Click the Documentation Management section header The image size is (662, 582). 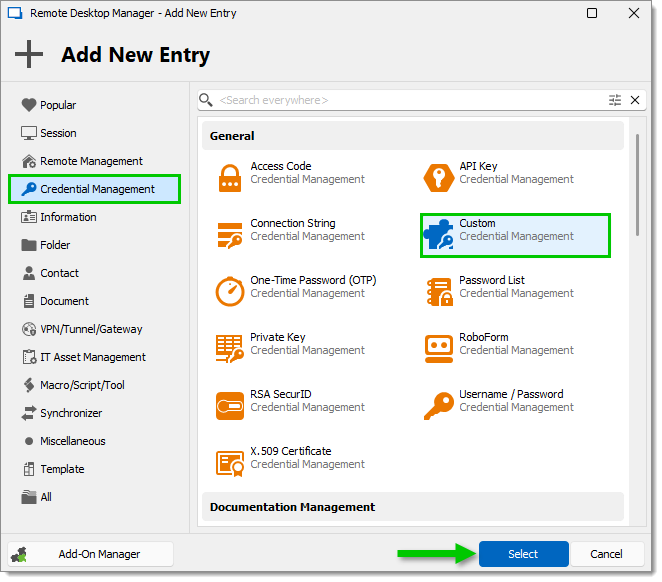point(412,506)
